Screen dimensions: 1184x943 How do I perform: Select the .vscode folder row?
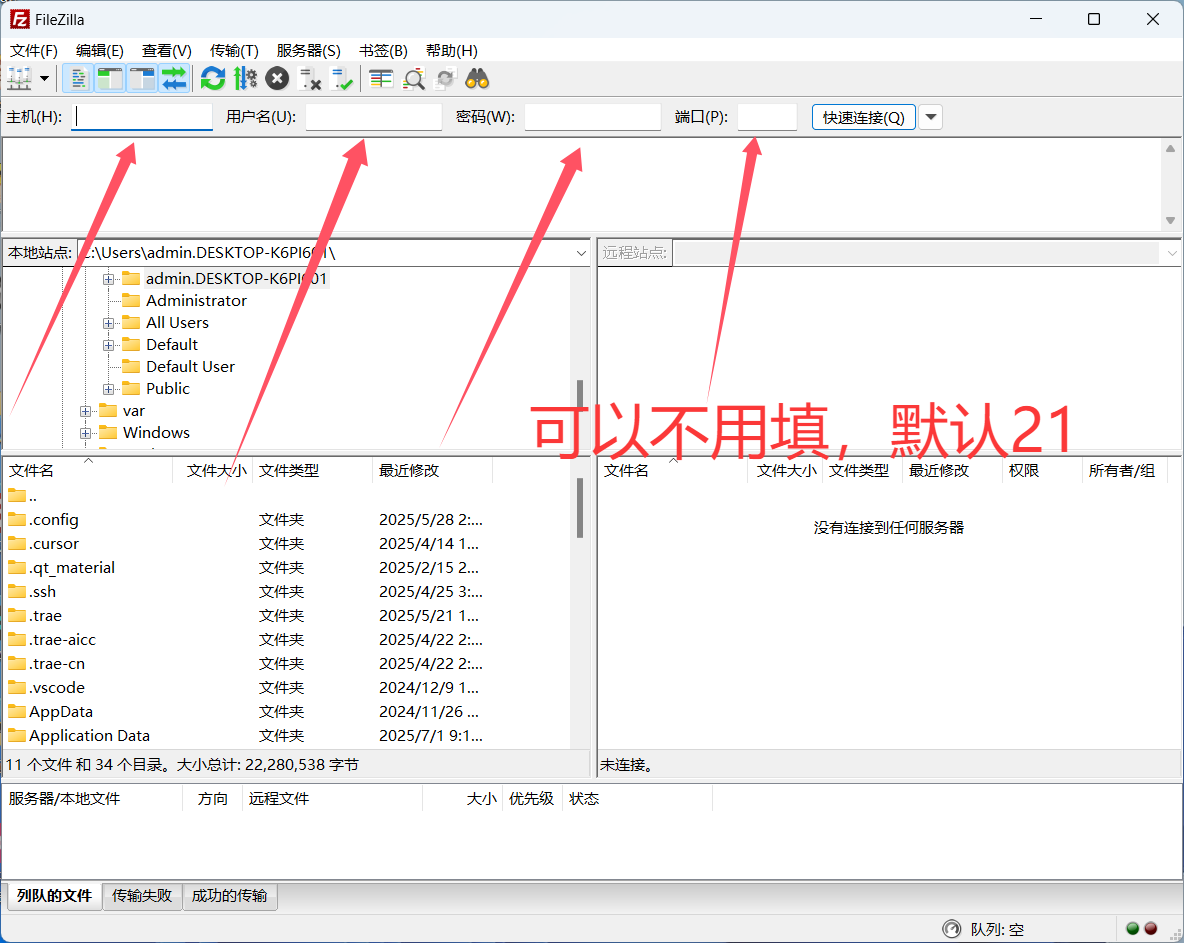point(287,688)
